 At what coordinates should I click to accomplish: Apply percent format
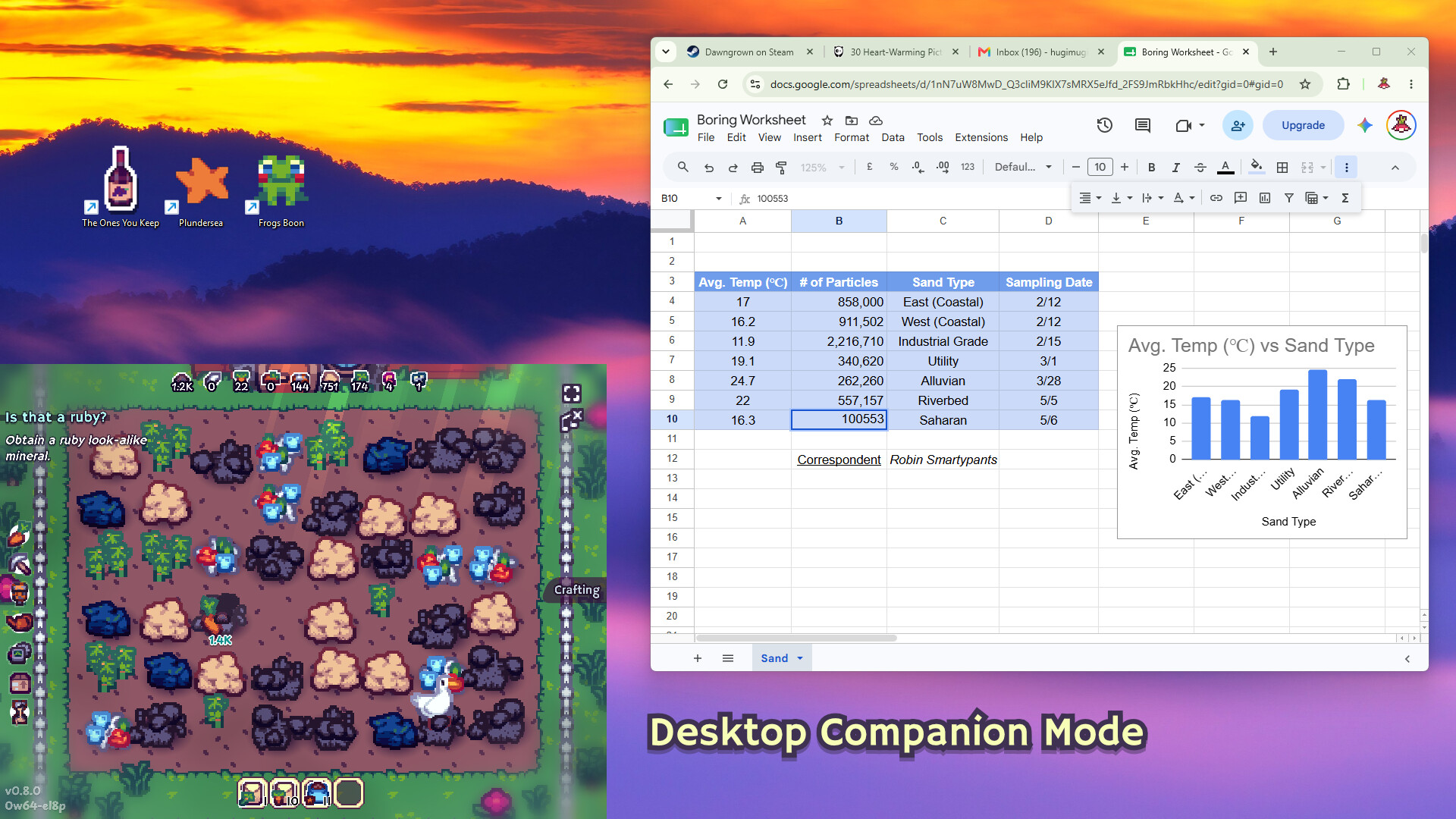[893, 167]
